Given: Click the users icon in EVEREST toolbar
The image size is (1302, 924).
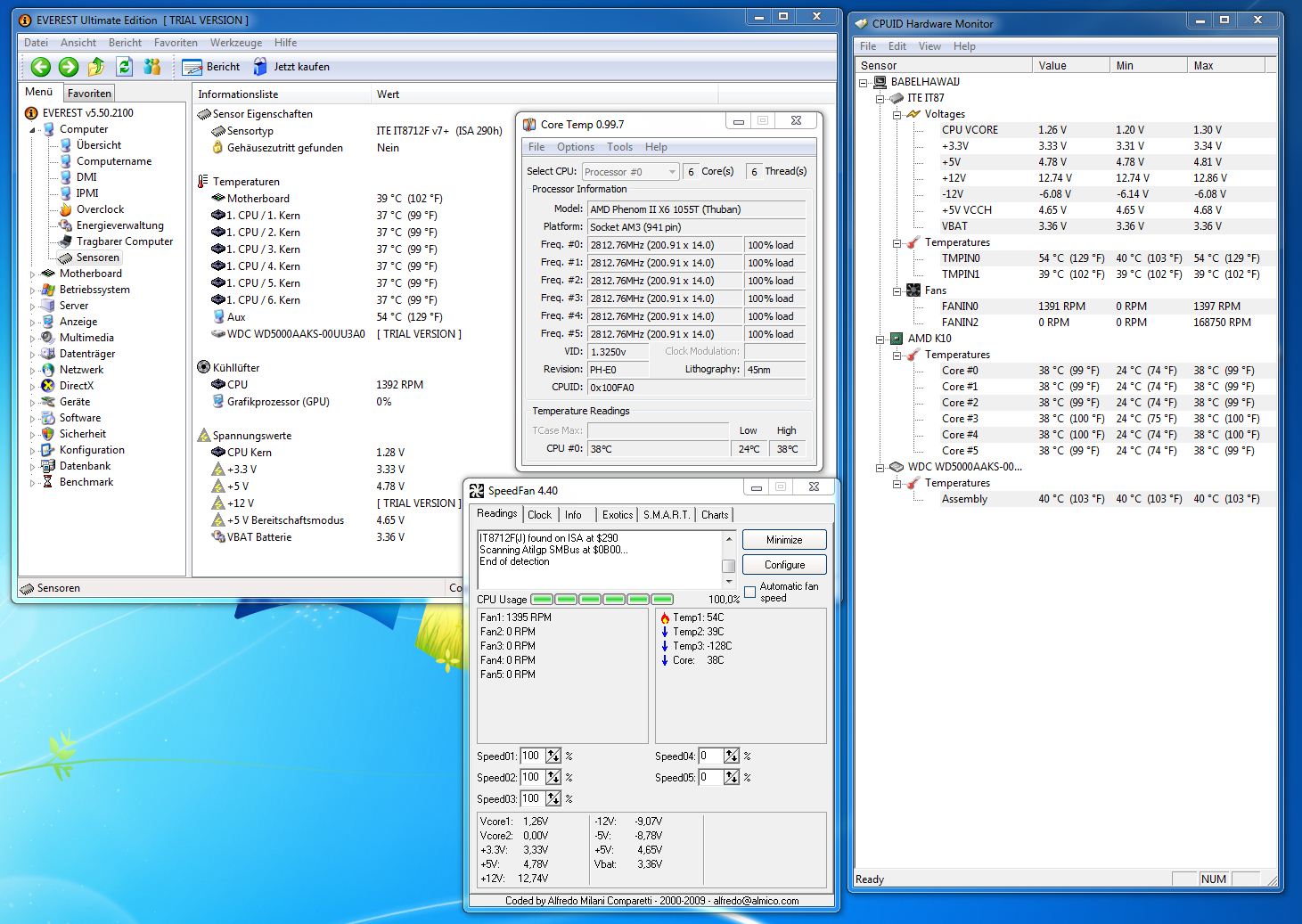Looking at the screenshot, I should [152, 67].
